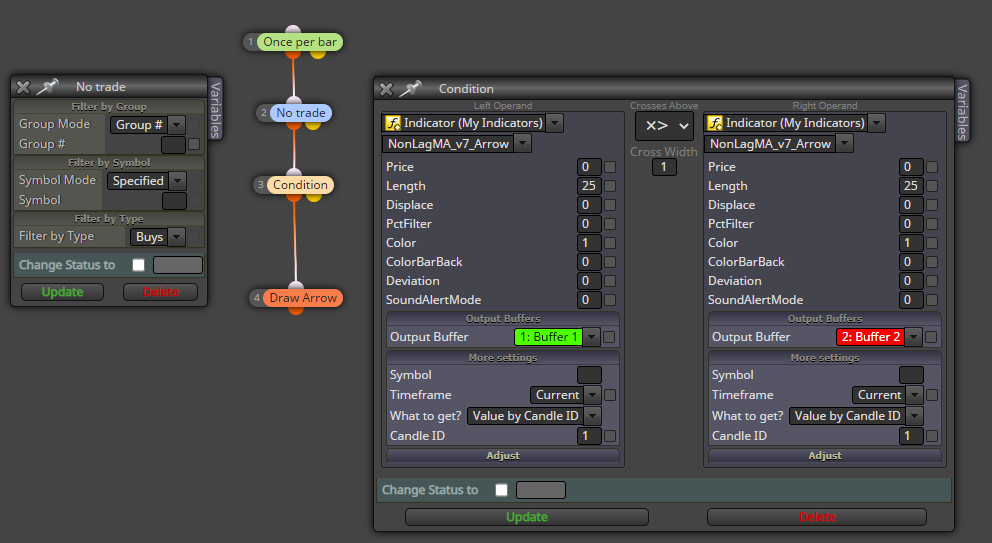Screen dimensions: 992x543
Task: Select the Draw Arrow node
Action: (x=303, y=297)
